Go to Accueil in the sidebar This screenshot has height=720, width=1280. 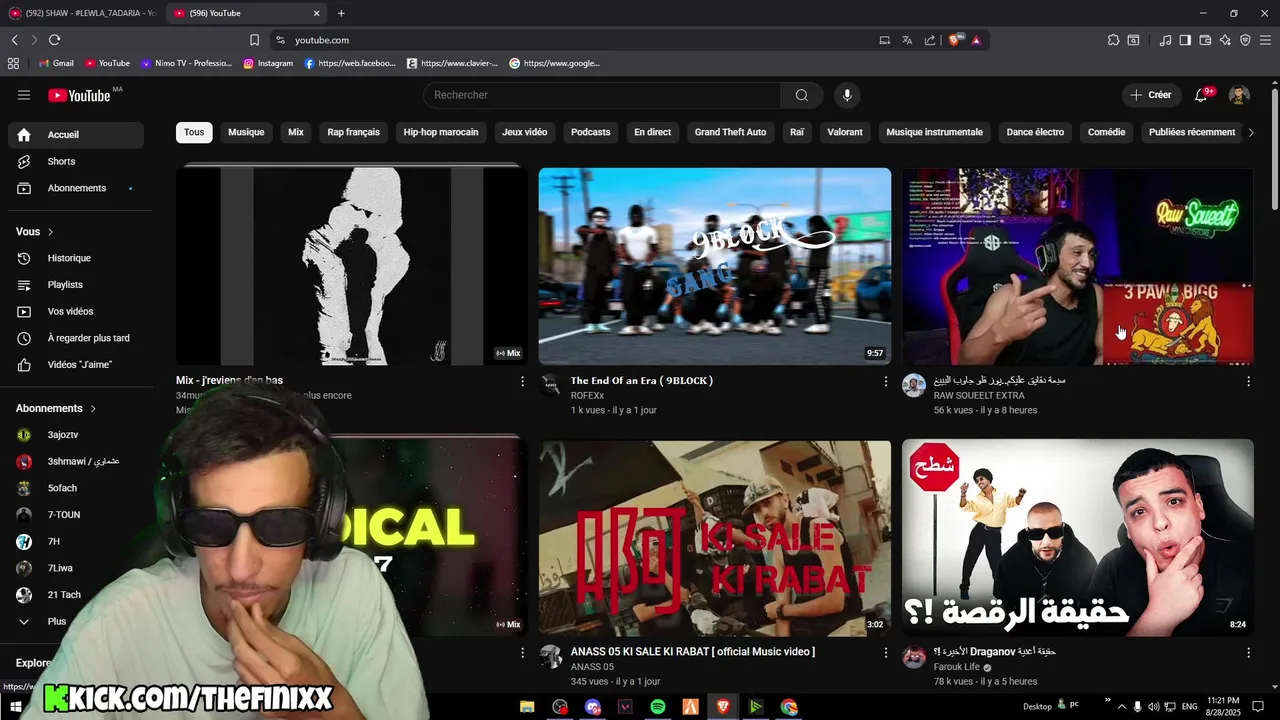tap(76, 135)
